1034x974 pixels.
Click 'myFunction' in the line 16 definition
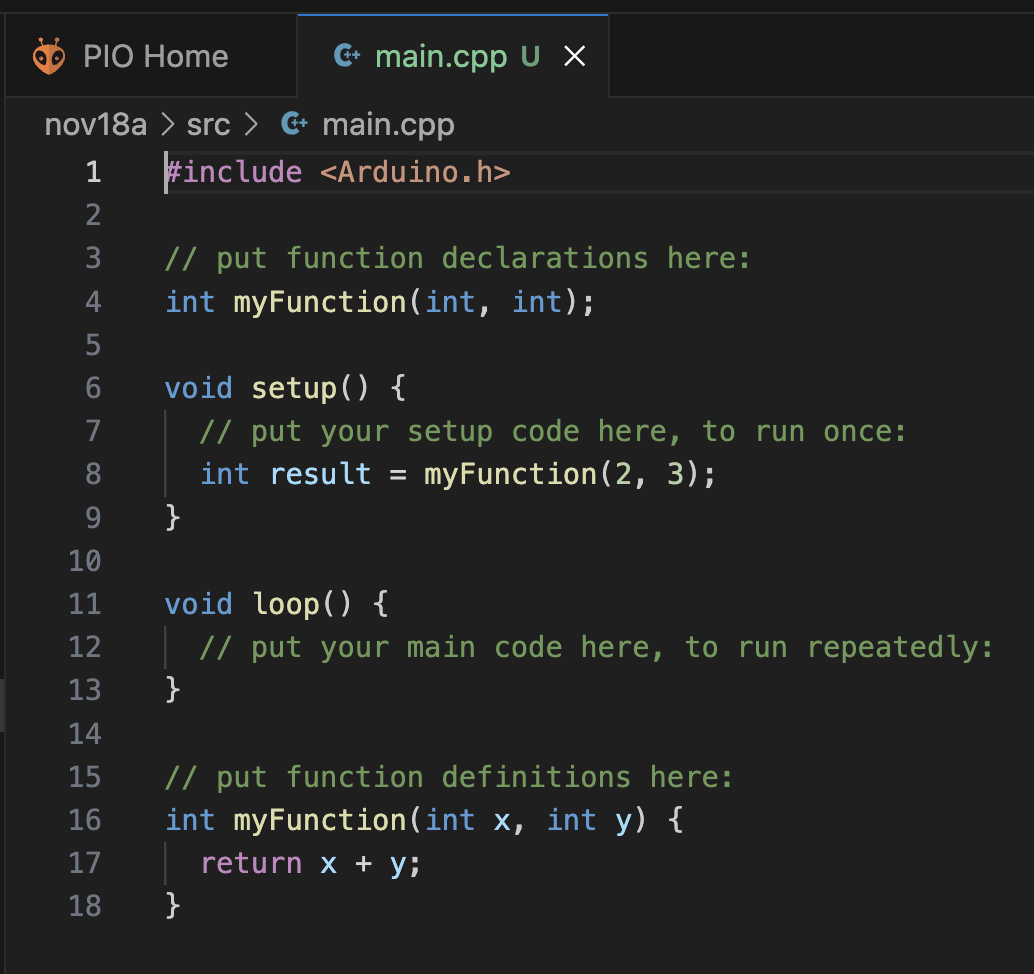(320, 820)
